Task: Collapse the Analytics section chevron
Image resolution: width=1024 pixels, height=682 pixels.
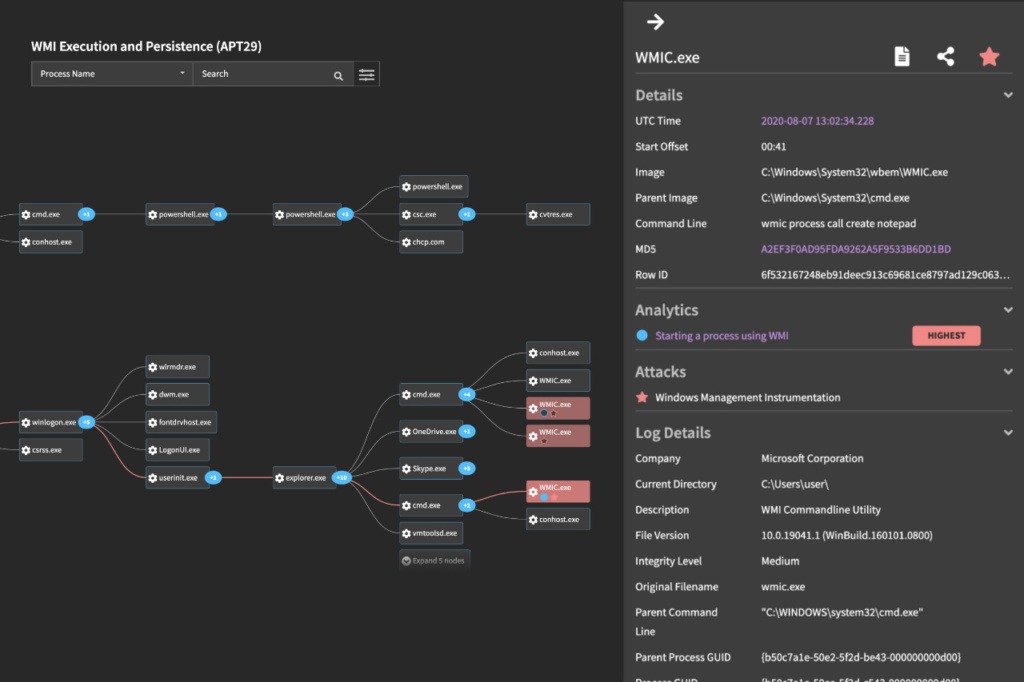Action: point(1008,310)
